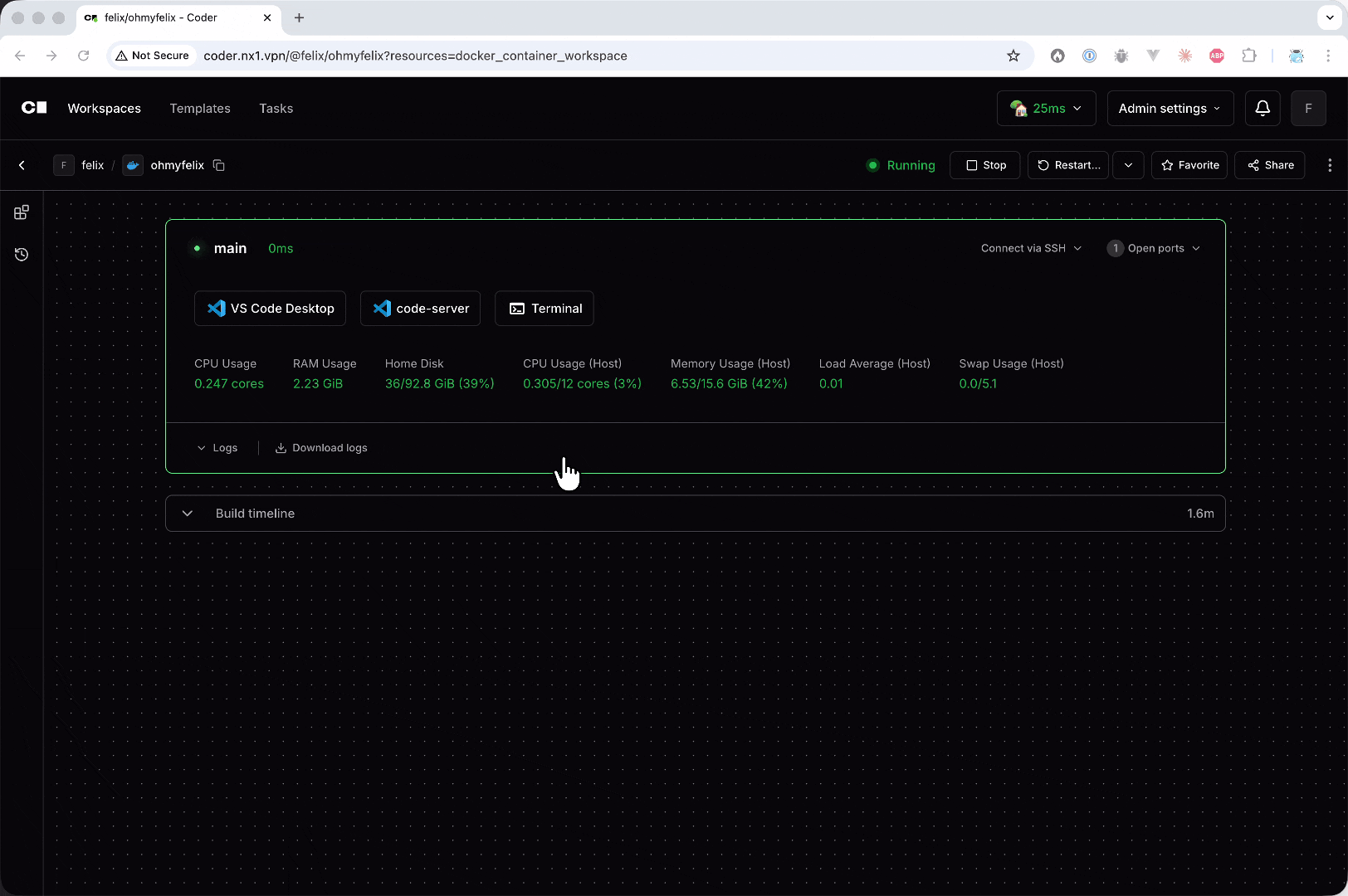Click the three-dot workspace options menu
Viewport: 1348px width, 896px height.
tap(1329, 165)
